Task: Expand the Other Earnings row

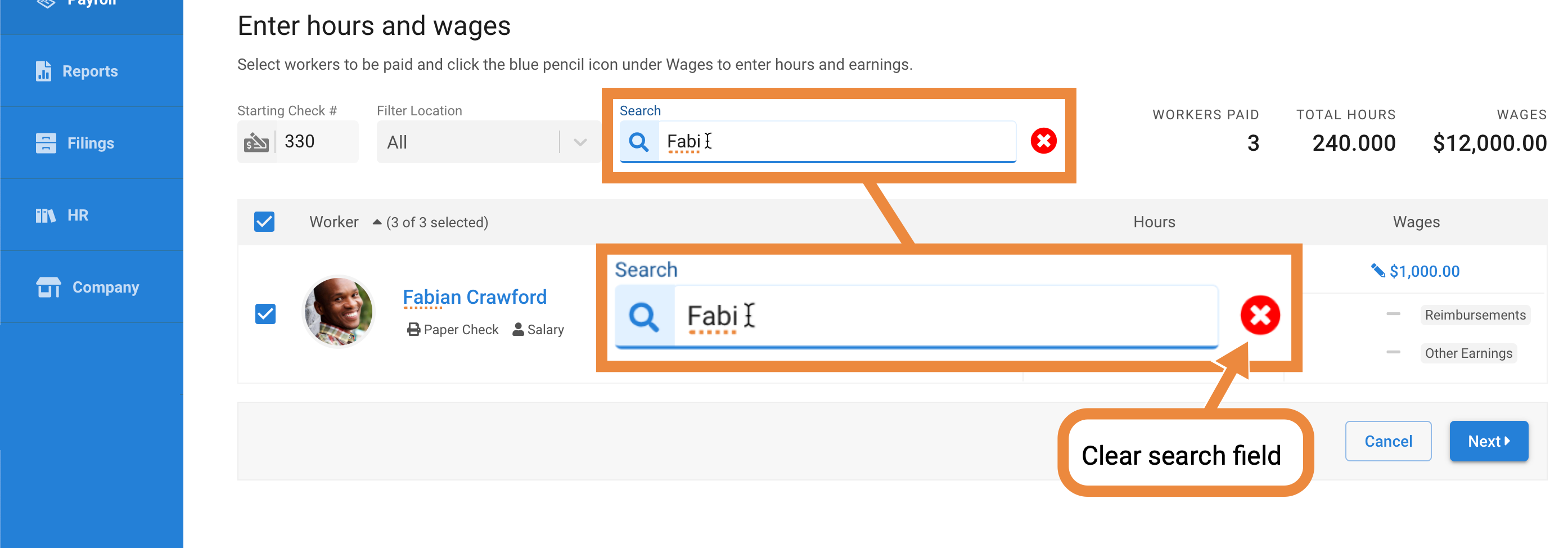Action: [x=1393, y=353]
